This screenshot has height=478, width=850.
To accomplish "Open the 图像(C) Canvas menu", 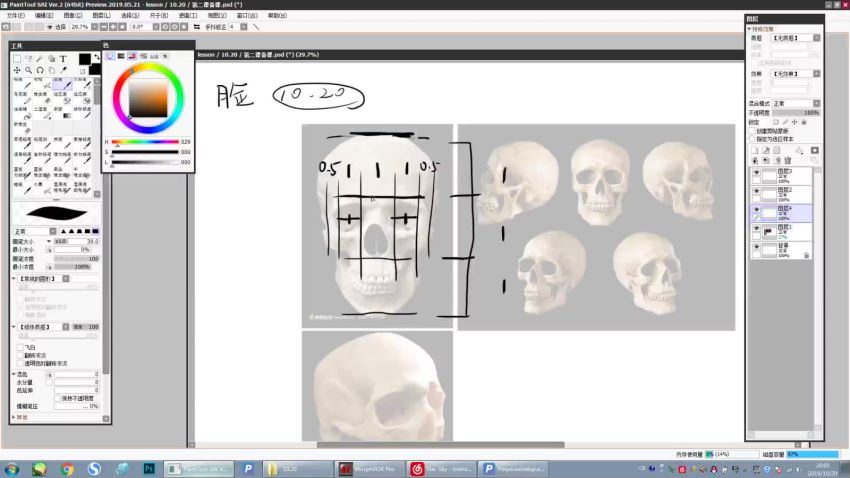I will [x=73, y=16].
